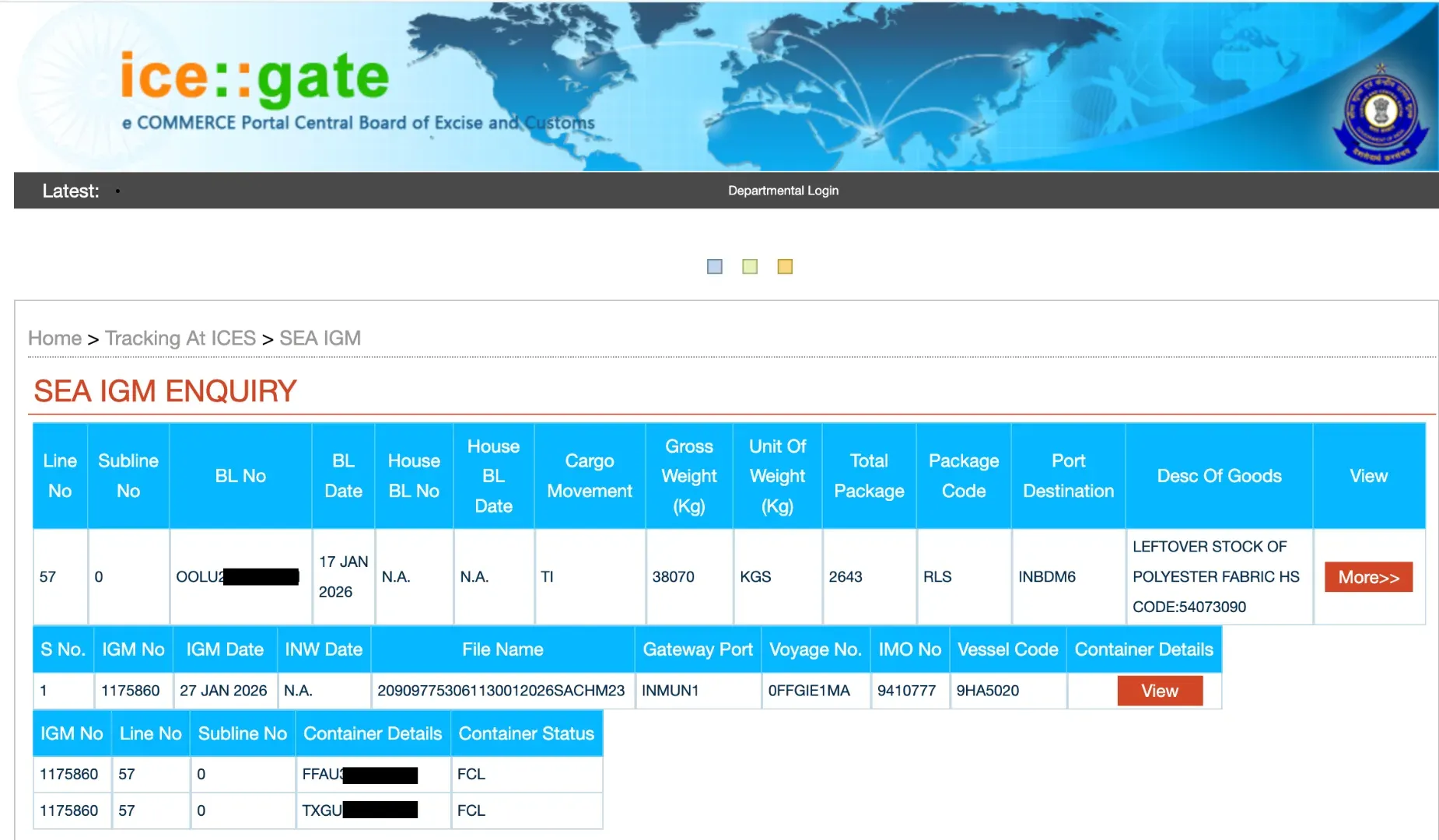The height and width of the screenshot is (840, 1439).
Task: Click the Gross Weight column header
Action: (x=688, y=476)
